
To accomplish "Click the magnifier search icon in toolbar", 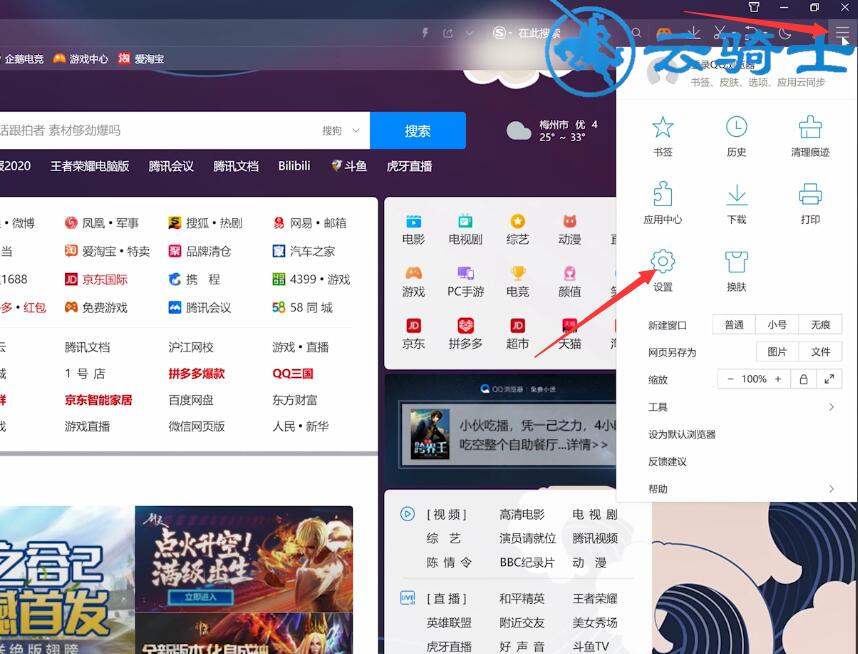I will point(636,33).
